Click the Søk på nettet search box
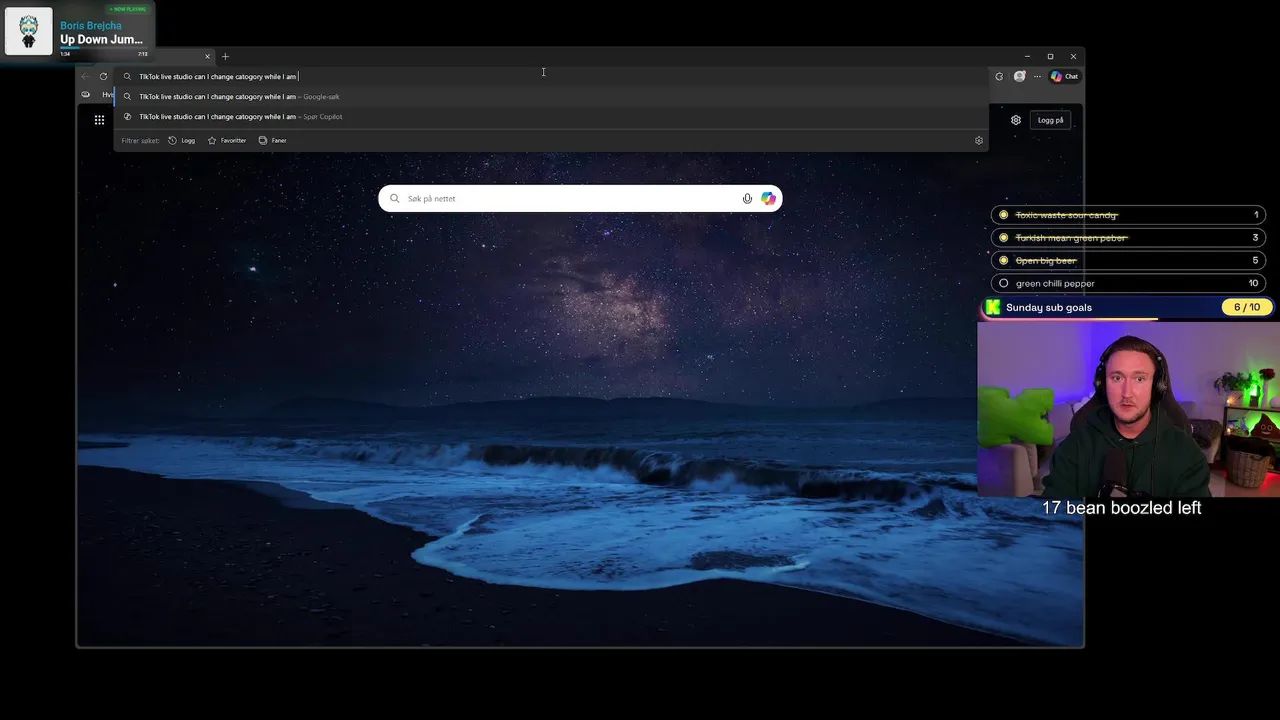The image size is (1280, 720). pyautogui.click(x=580, y=198)
